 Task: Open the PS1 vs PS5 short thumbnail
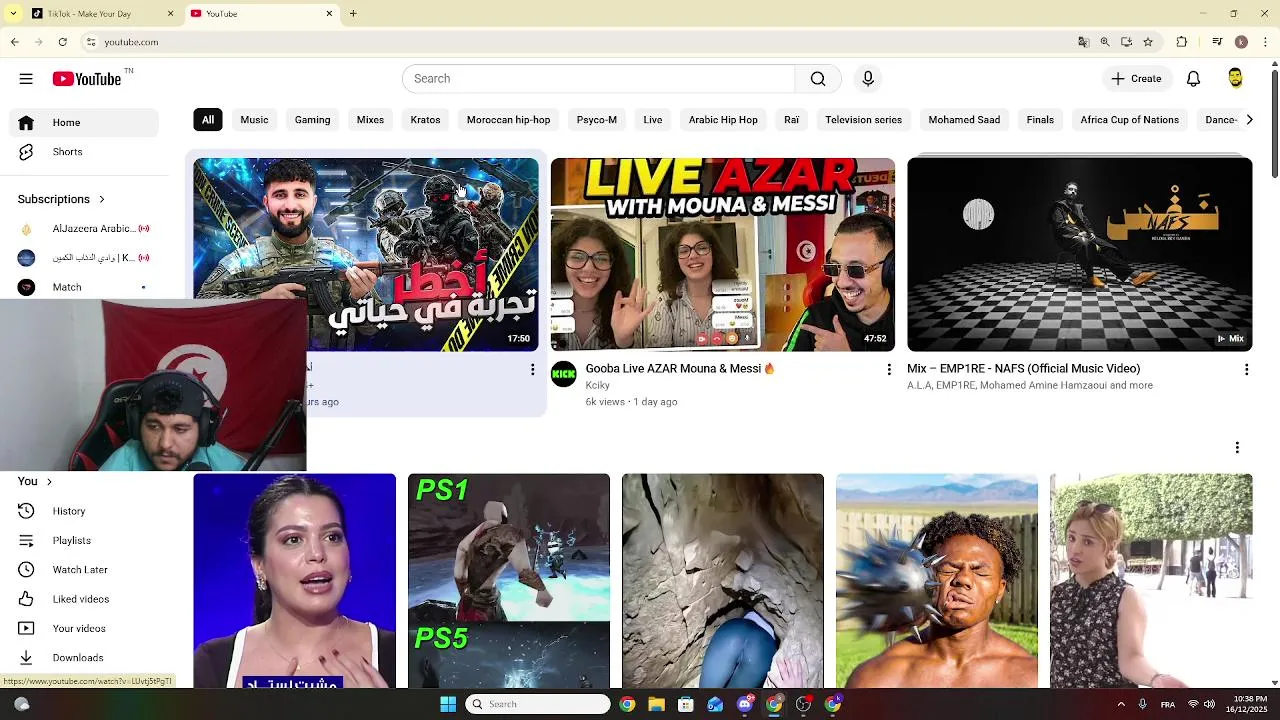pos(509,581)
